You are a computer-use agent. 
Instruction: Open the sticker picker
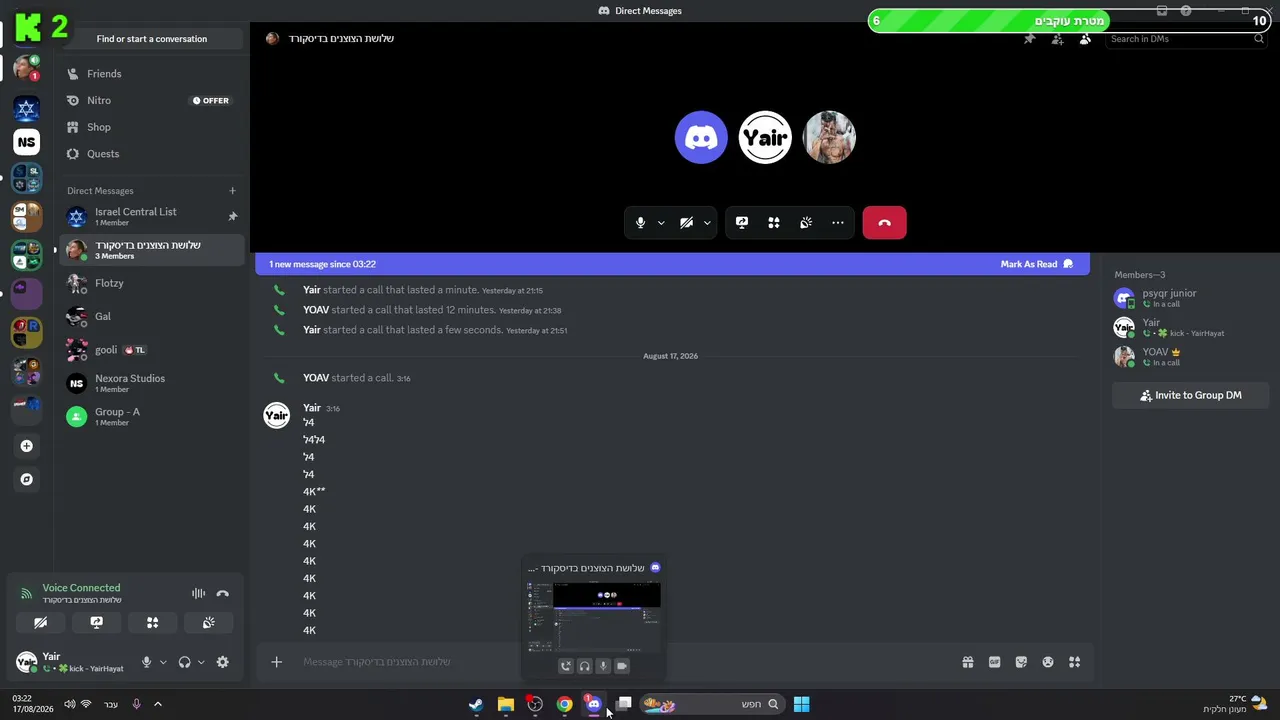coord(1021,662)
